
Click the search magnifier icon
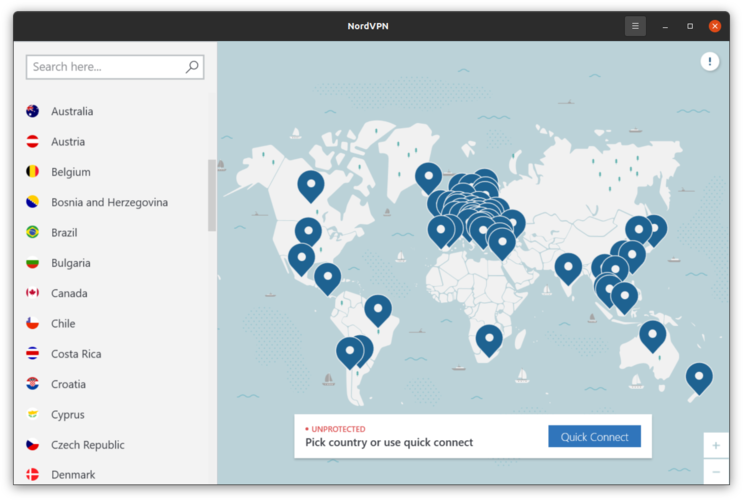click(x=192, y=67)
